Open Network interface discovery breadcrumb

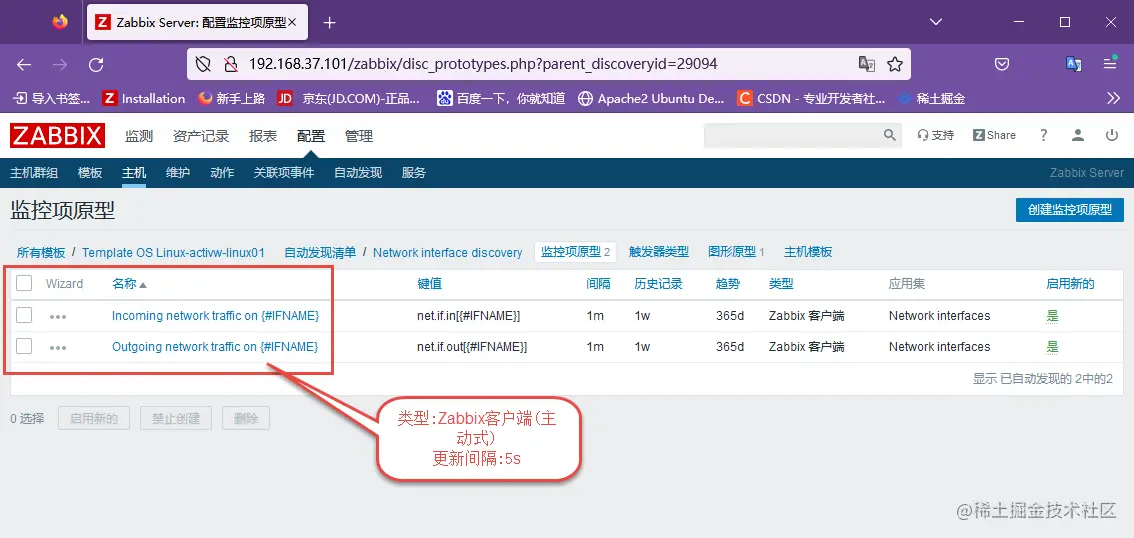tap(448, 252)
